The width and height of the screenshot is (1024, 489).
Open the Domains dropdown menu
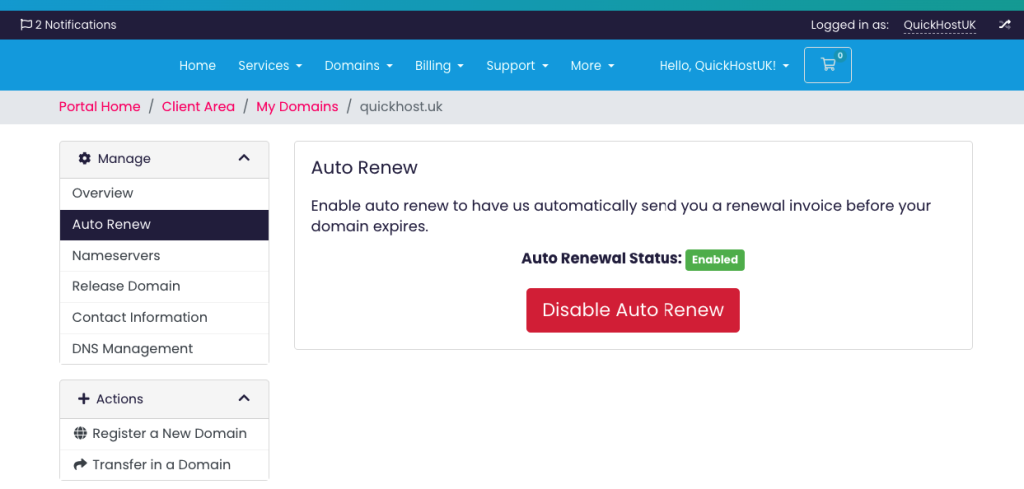[359, 65]
